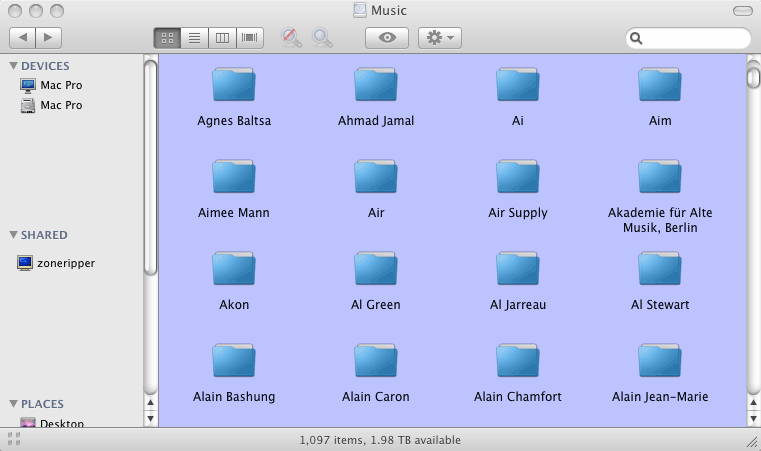The width and height of the screenshot is (761, 451).
Task: Select the Alain Jean-Marie folder icon
Action: pyautogui.click(x=660, y=361)
